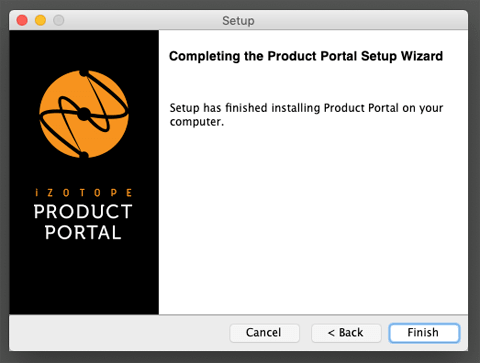Minimize the Setup window with yellow button
This screenshot has width=480, height=363.
[x=40, y=20]
